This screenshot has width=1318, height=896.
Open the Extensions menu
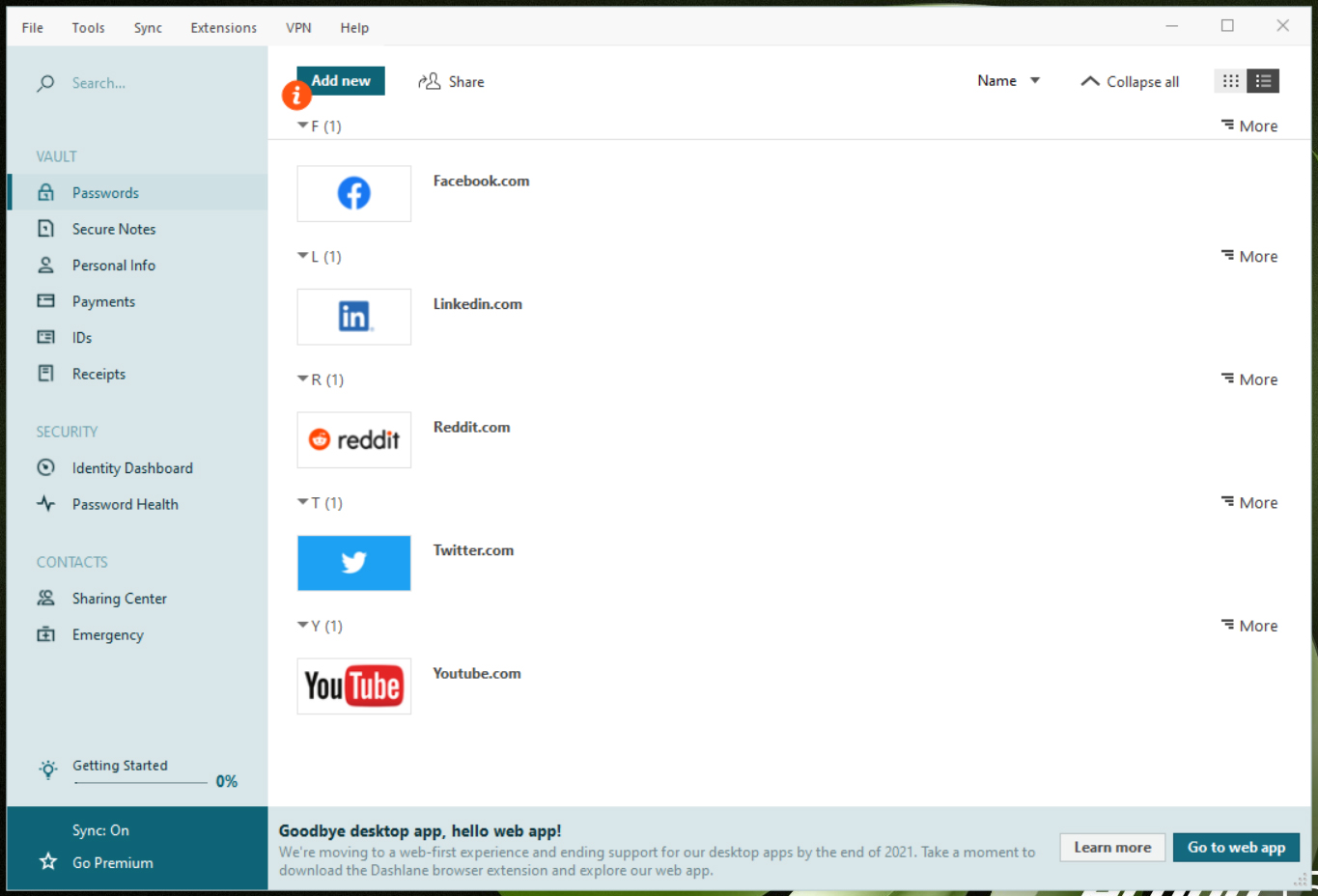point(223,27)
